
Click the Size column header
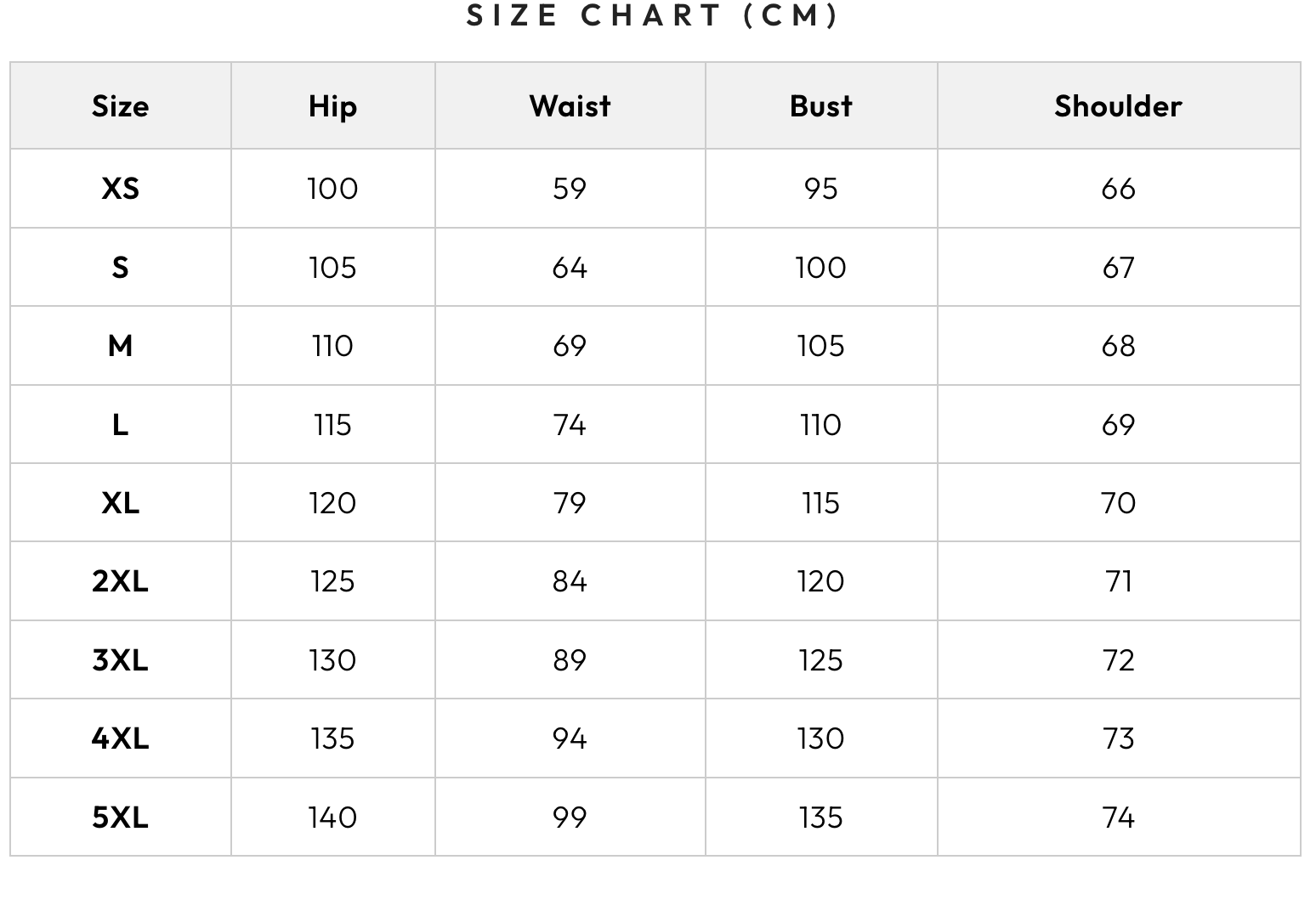click(120, 106)
